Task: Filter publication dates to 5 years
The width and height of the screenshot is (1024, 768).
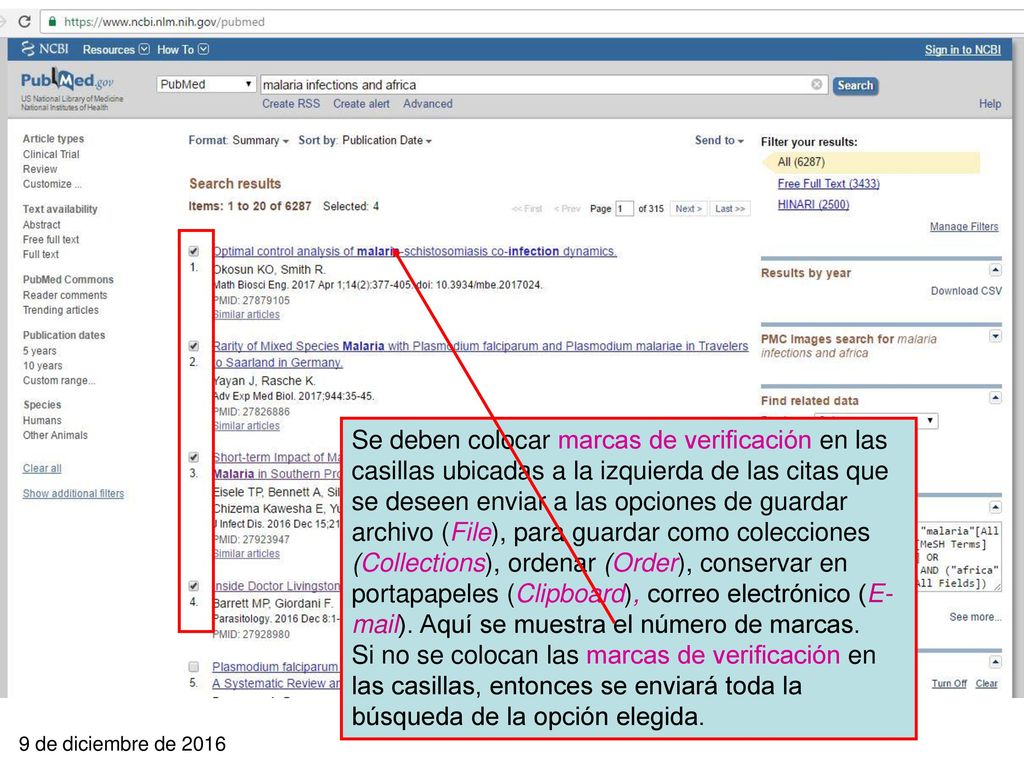Action: (x=39, y=351)
